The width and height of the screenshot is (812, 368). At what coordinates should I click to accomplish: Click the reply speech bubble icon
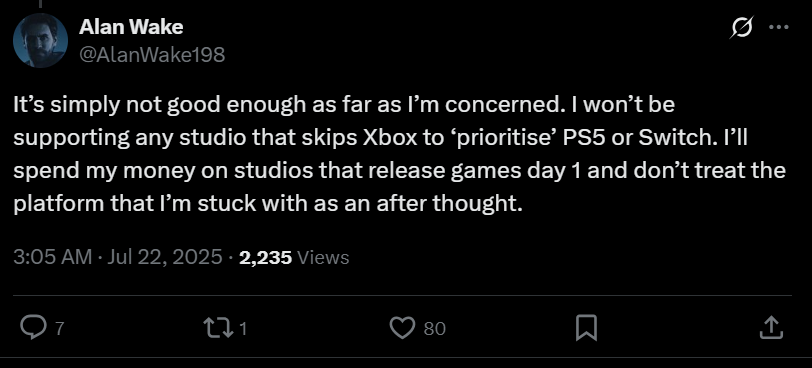point(33,328)
